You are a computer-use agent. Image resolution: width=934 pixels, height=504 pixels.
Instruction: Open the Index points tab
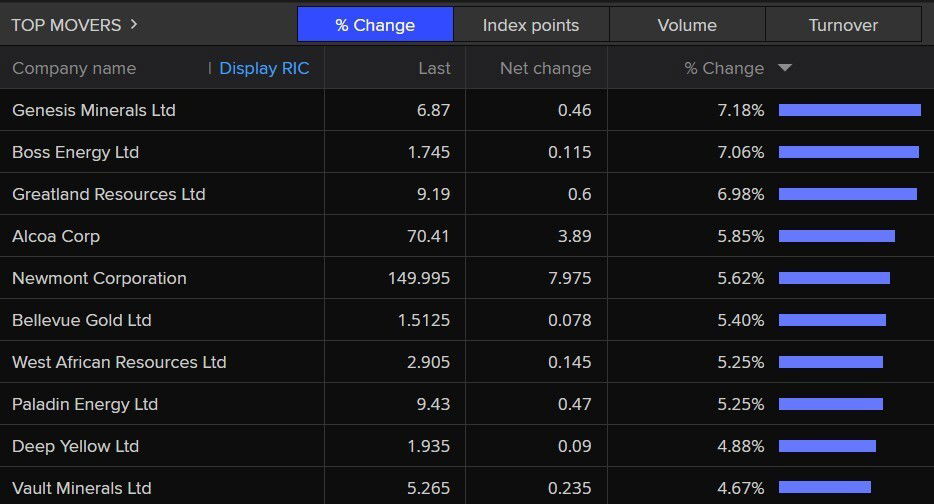pos(530,25)
